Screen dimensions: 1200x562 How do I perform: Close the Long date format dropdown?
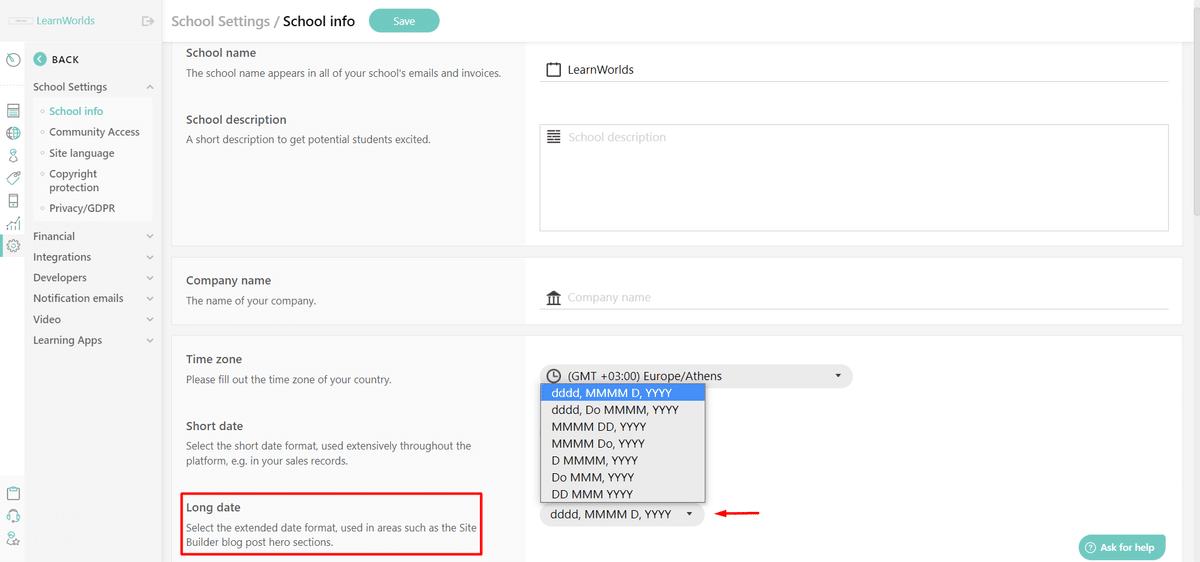pos(622,514)
